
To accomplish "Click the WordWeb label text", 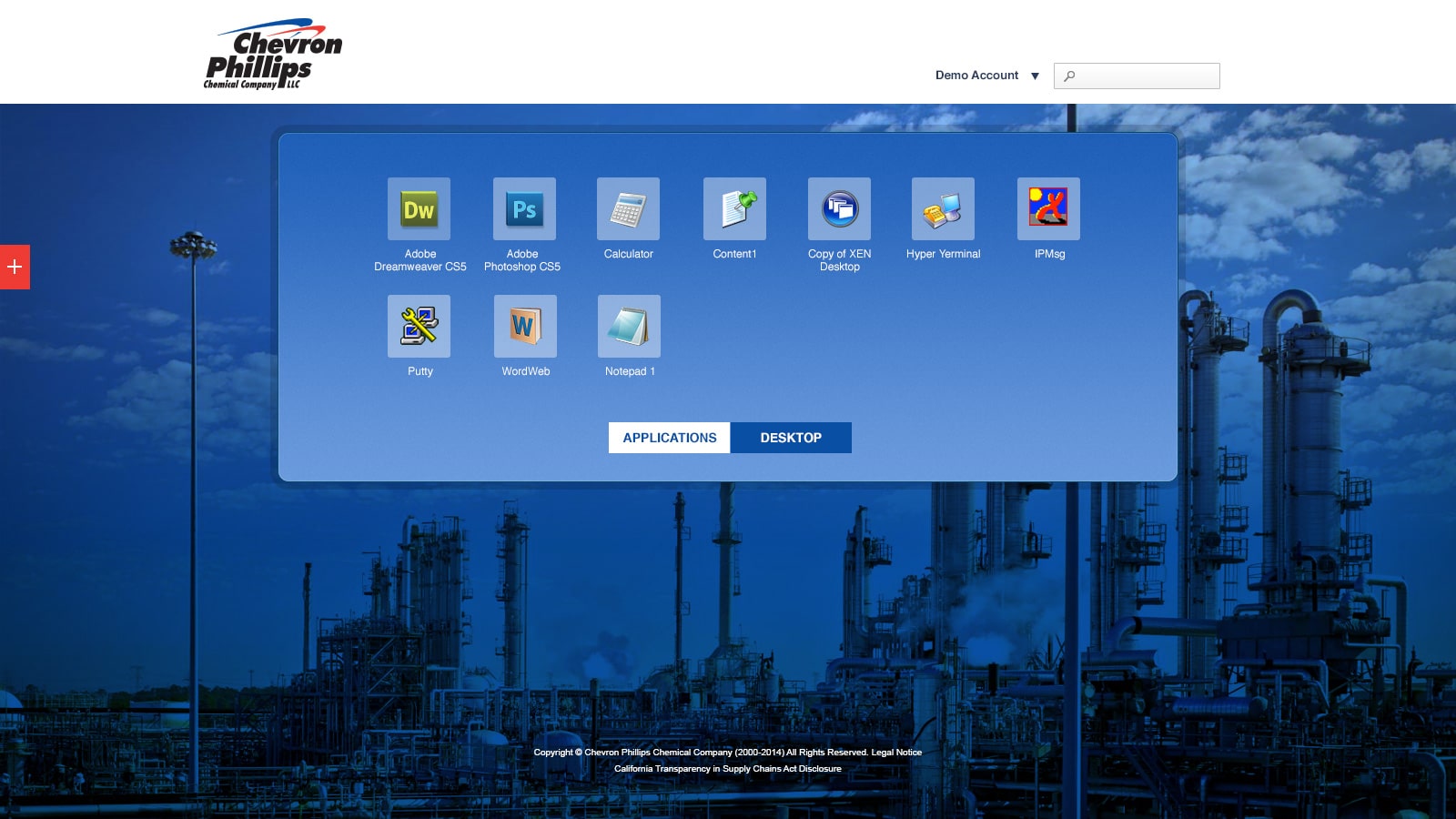I will (x=525, y=371).
